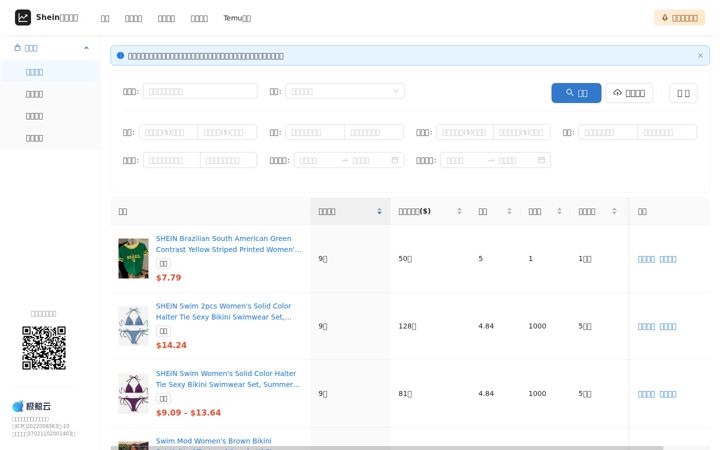720x450 pixels.
Task: Click the small button right of cloud button
Action: (x=683, y=93)
